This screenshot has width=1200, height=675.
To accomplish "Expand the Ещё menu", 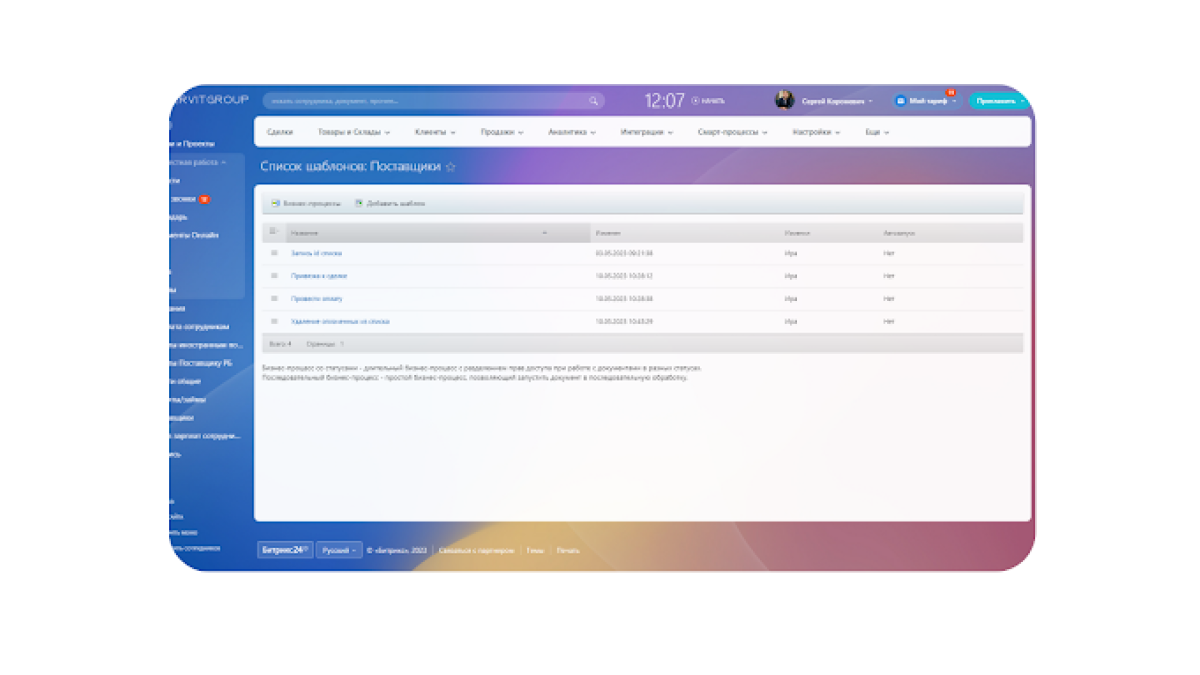I will [877, 132].
